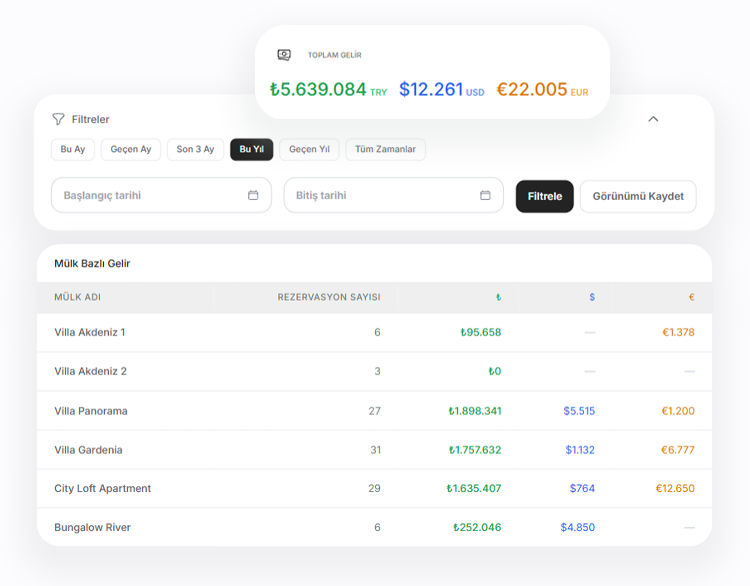Open the City Loft Apartment row

click(x=374, y=488)
